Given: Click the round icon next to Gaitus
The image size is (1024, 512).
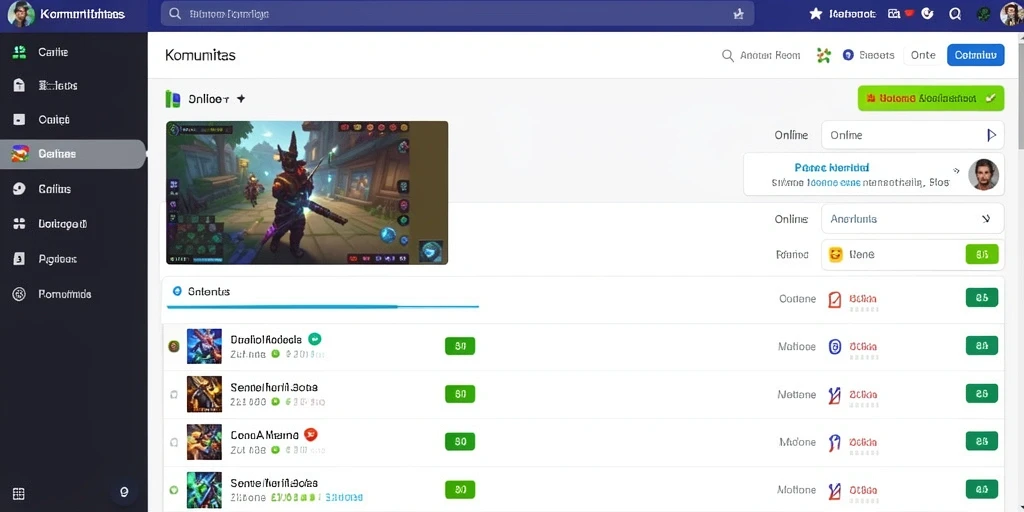Looking at the screenshot, I should point(19,189).
